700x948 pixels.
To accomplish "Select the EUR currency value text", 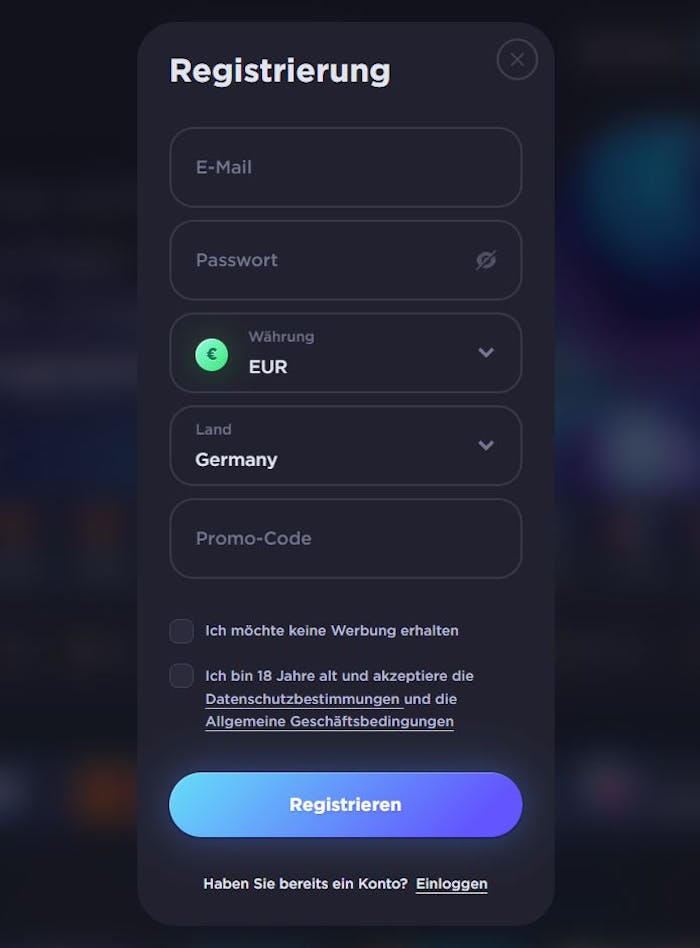I will tap(268, 367).
